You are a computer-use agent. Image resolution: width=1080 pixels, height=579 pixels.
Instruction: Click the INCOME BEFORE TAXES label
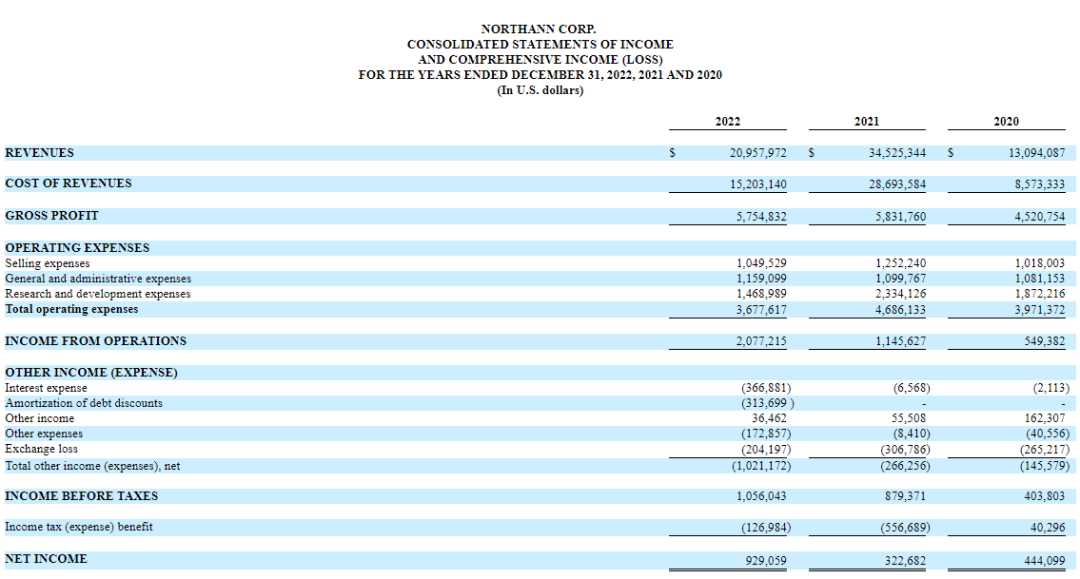click(x=81, y=496)
